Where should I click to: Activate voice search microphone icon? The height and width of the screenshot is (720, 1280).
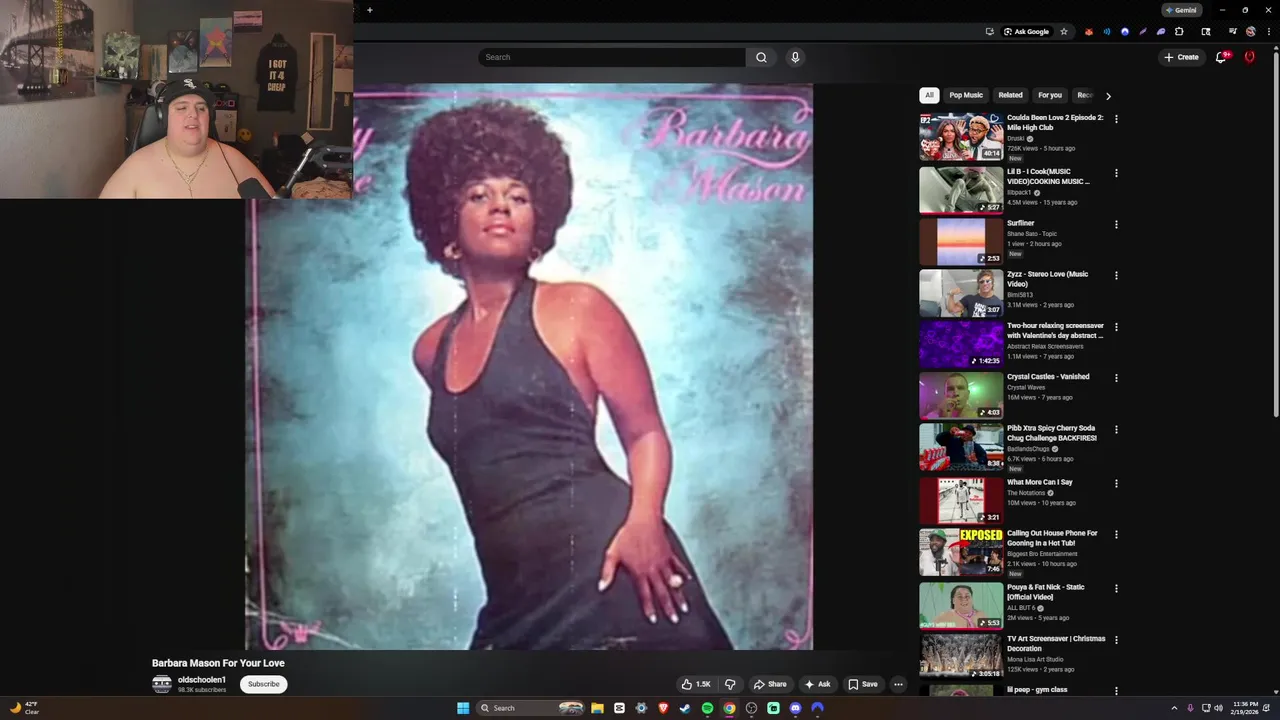[795, 57]
